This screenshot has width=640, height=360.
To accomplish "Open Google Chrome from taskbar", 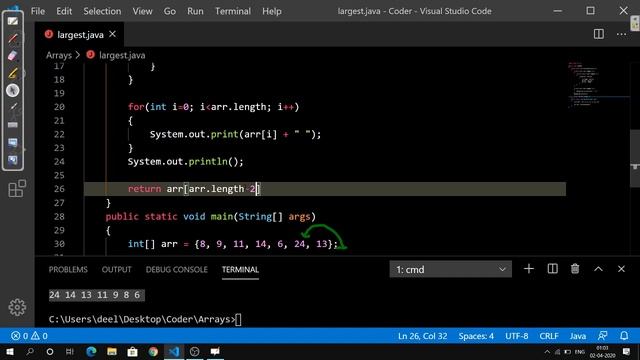I will click(x=153, y=351).
